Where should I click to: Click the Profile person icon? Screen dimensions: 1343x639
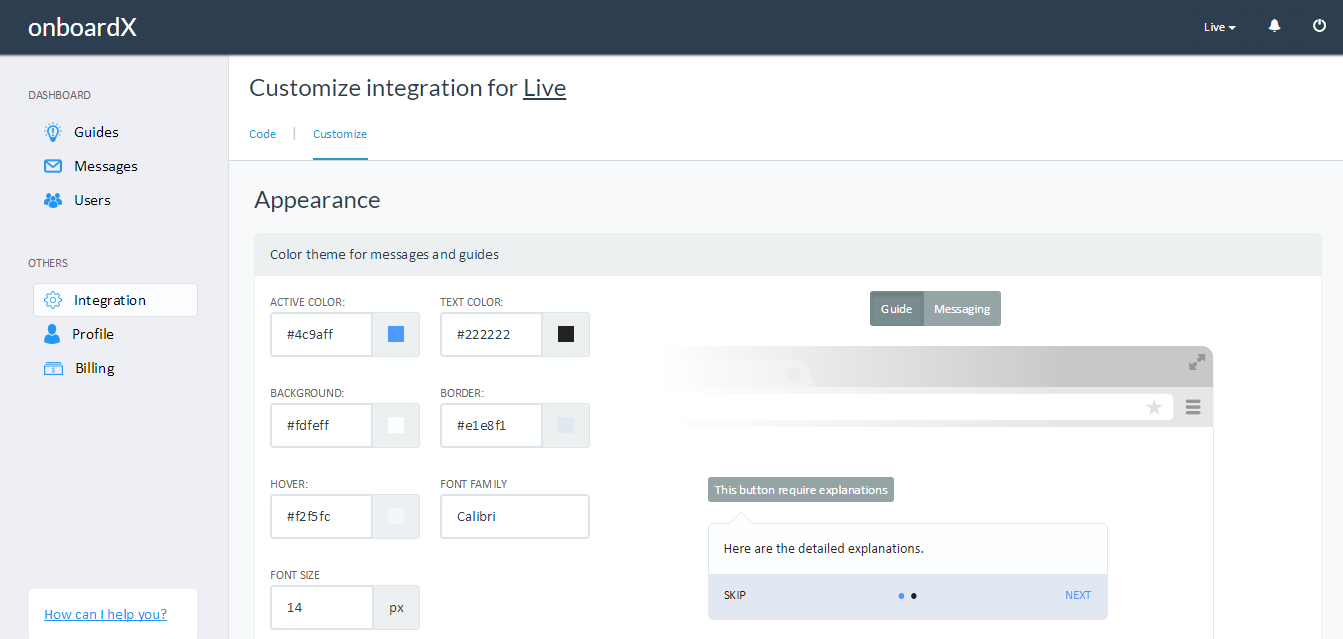[x=52, y=334]
